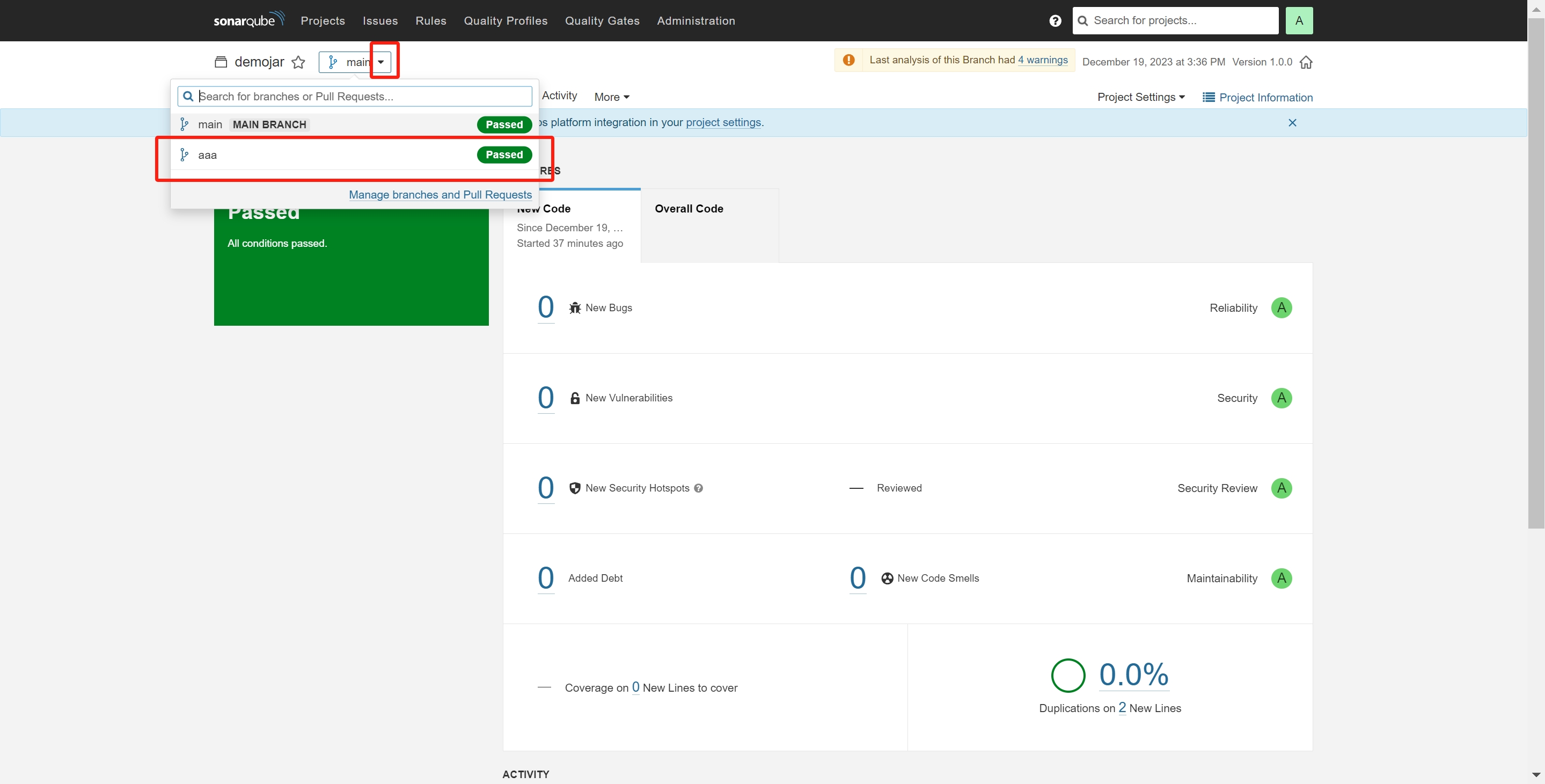
Task: Dismiss the platform integration banner
Action: click(x=1292, y=123)
